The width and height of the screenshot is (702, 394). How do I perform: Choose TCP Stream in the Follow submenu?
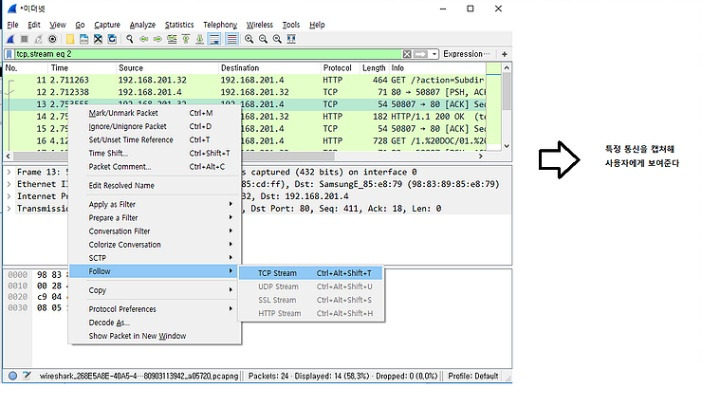tap(311, 273)
